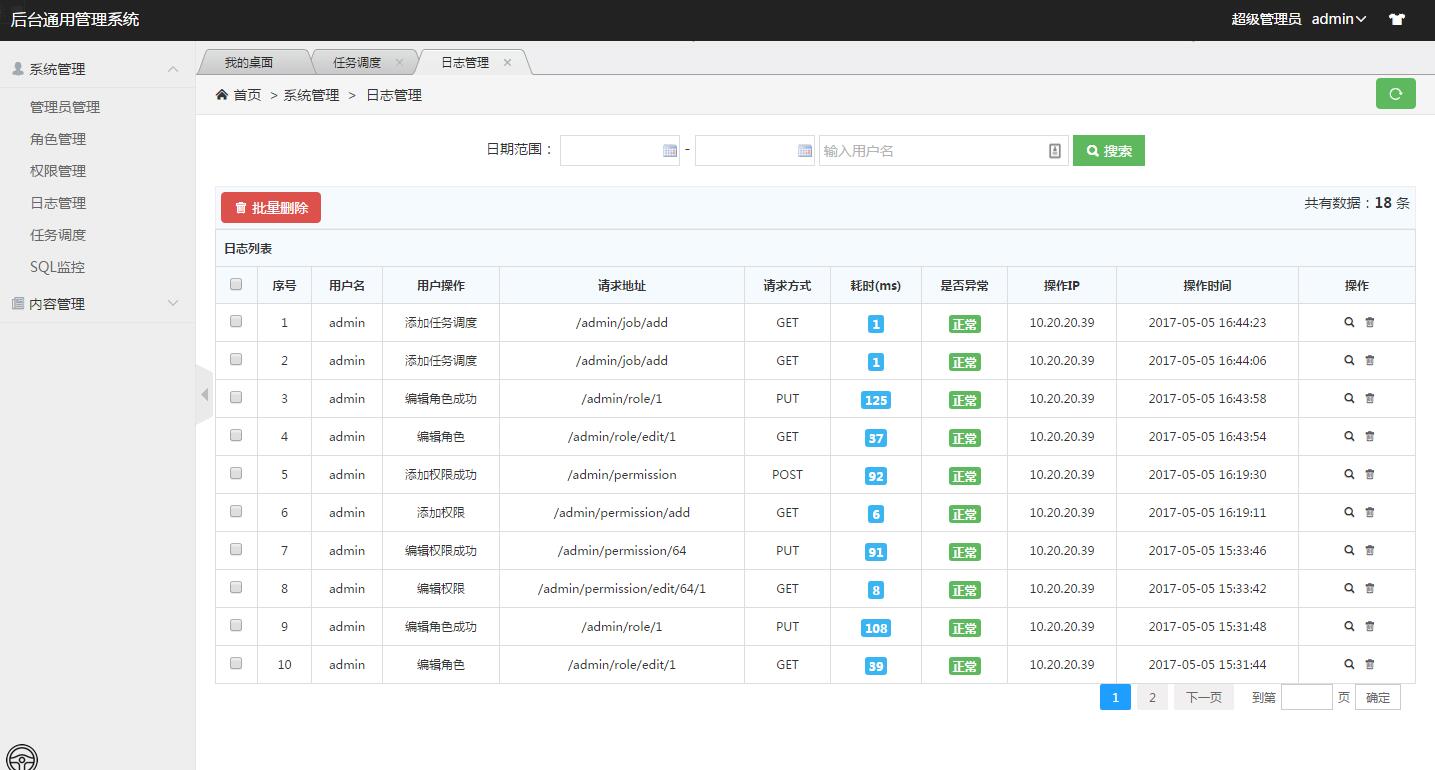The image size is (1435, 770).
Task: Check the box for log row 2
Action: click(236, 359)
